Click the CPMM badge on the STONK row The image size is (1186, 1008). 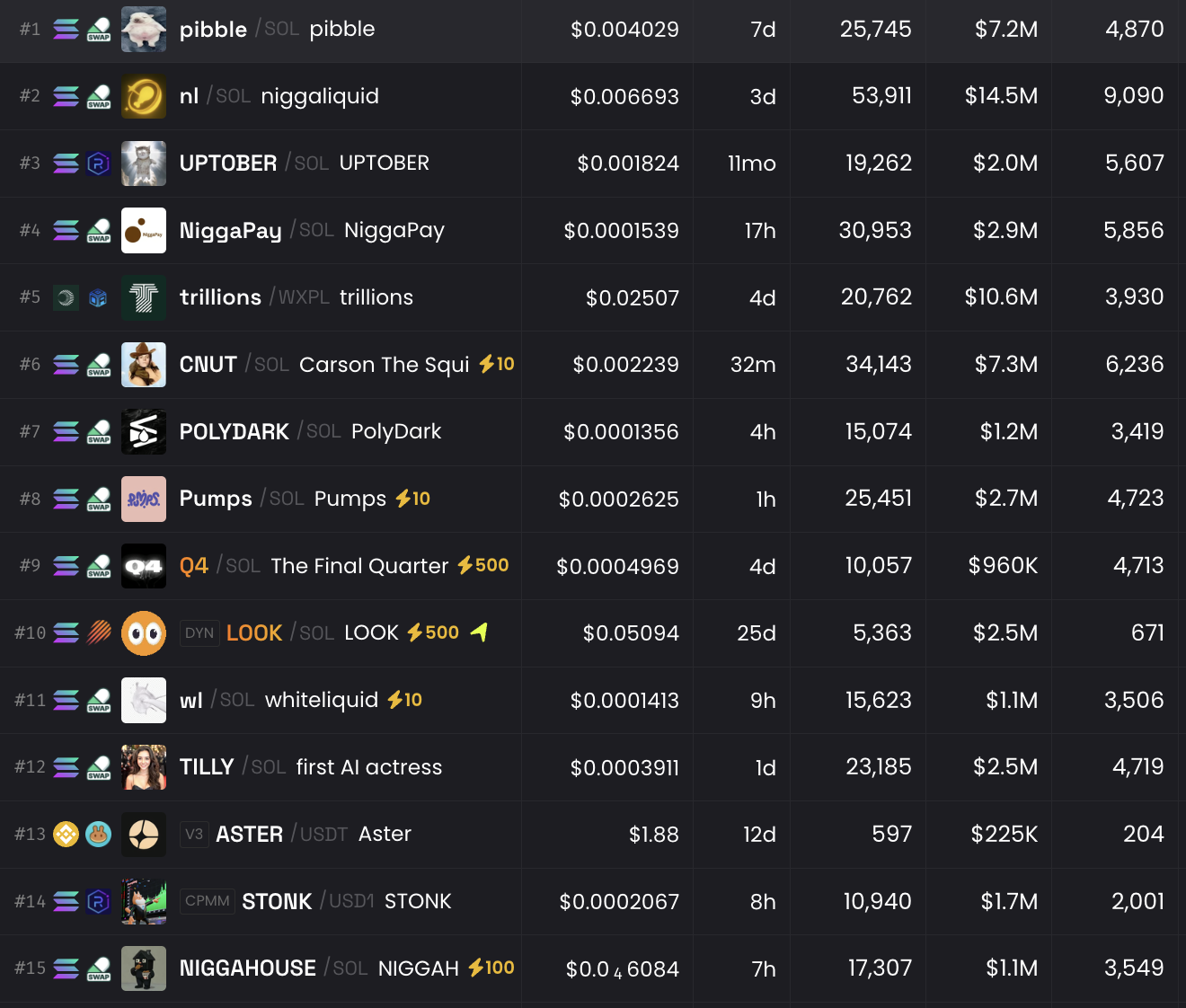coord(207,901)
